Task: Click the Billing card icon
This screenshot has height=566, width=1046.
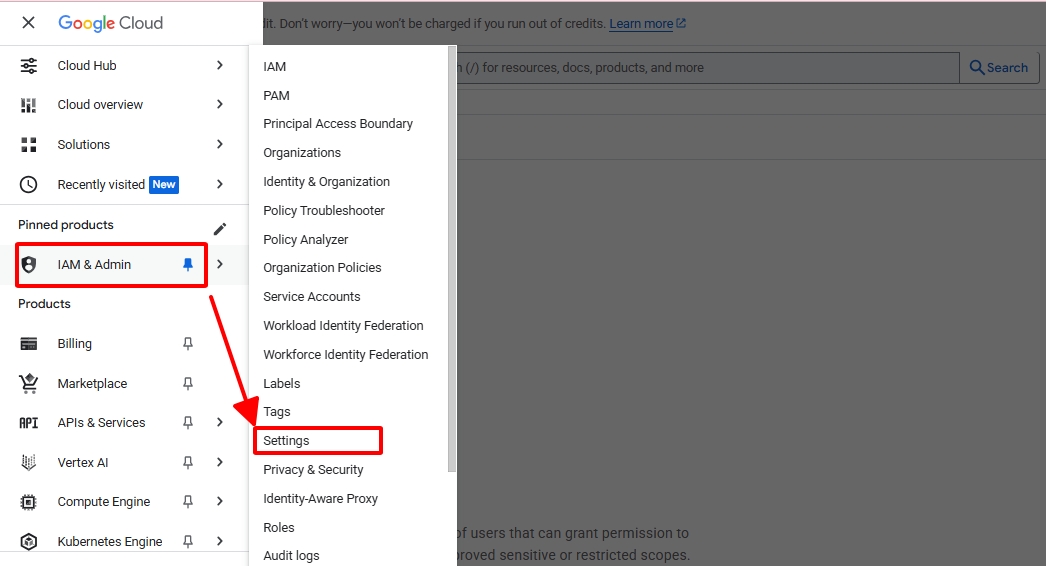Action: click(29, 344)
